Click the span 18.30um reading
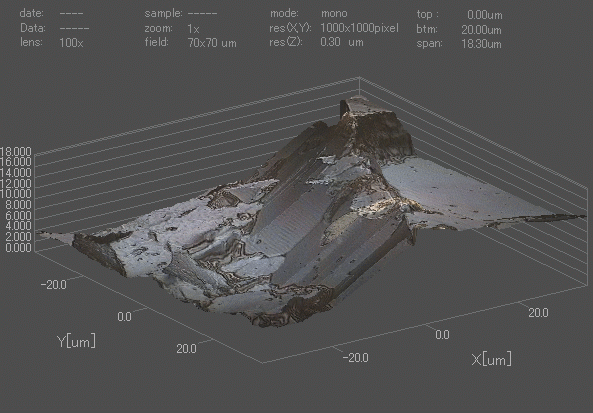Image resolution: width=593 pixels, height=413 pixels. coord(481,44)
